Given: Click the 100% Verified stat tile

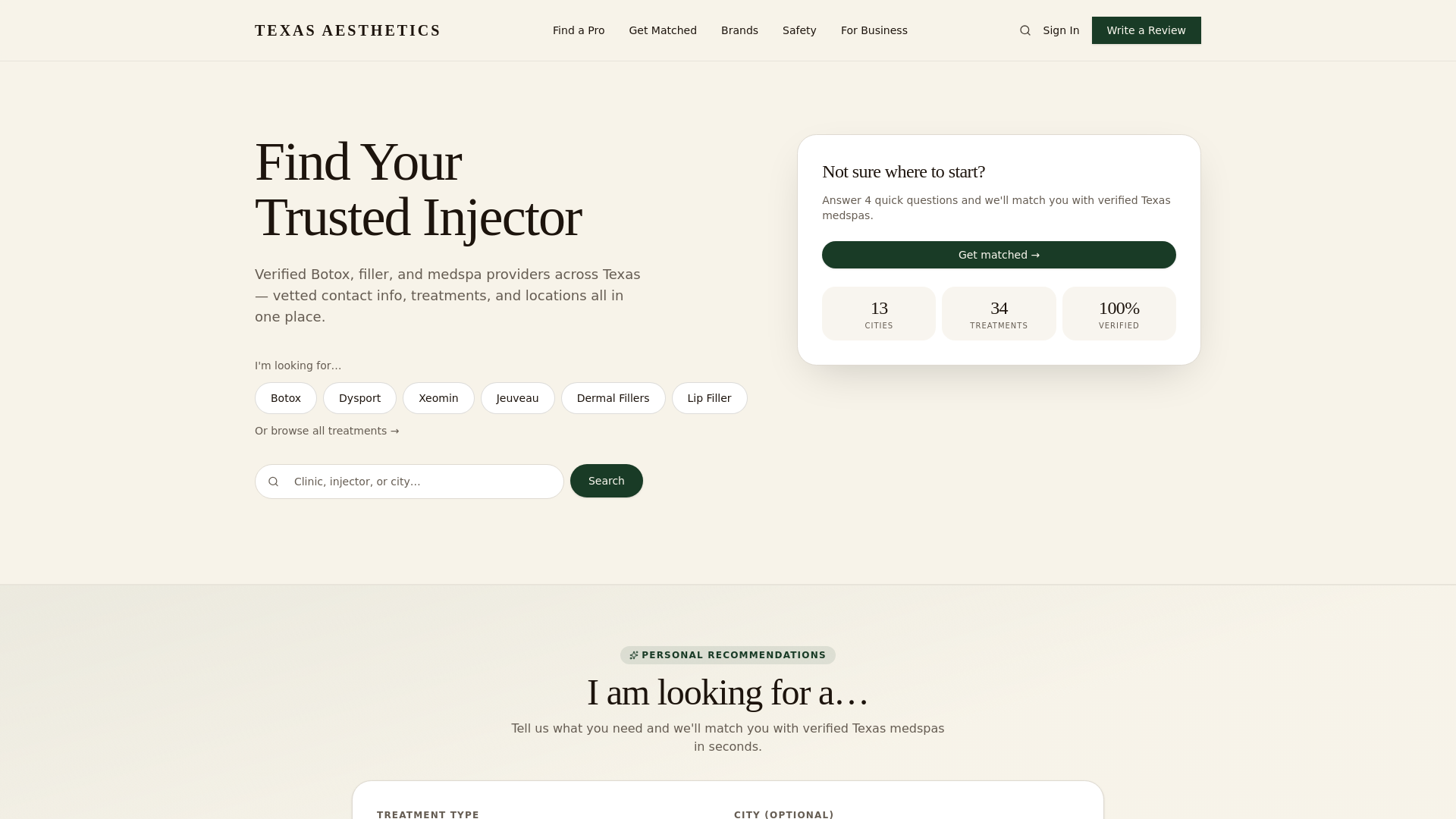Looking at the screenshot, I should (x=1119, y=314).
